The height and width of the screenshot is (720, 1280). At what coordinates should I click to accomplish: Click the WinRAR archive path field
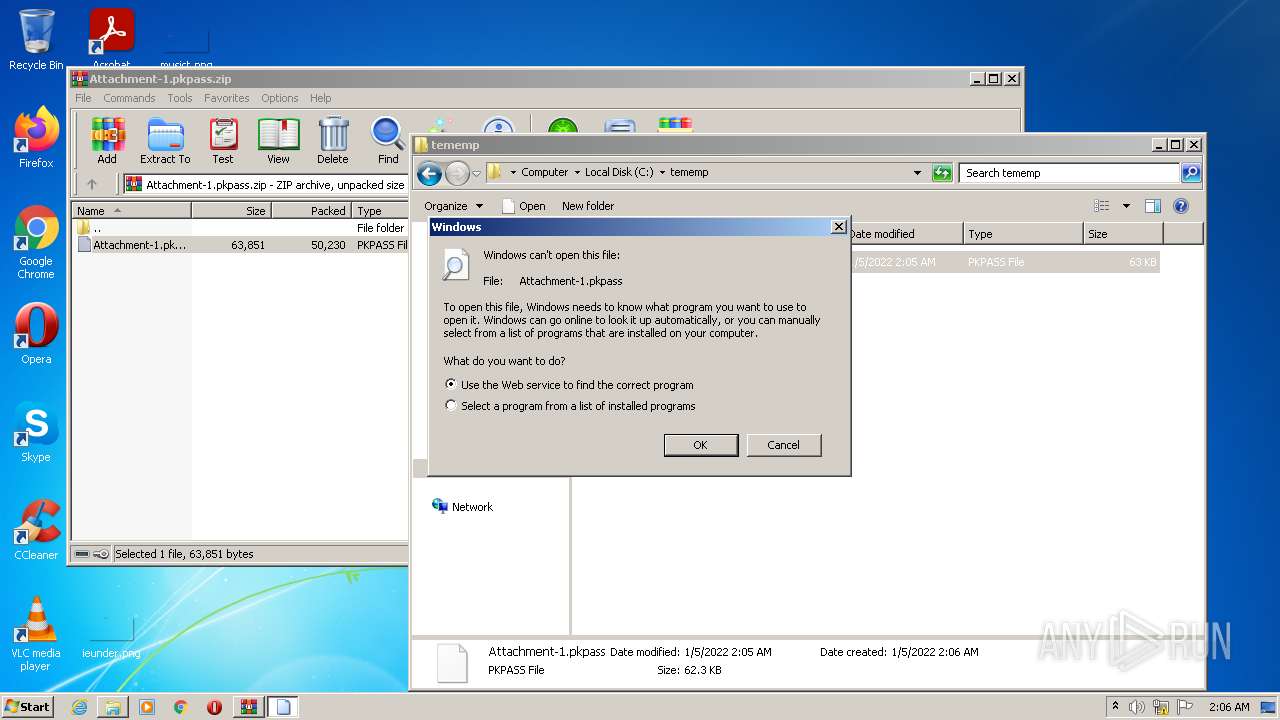tap(265, 184)
